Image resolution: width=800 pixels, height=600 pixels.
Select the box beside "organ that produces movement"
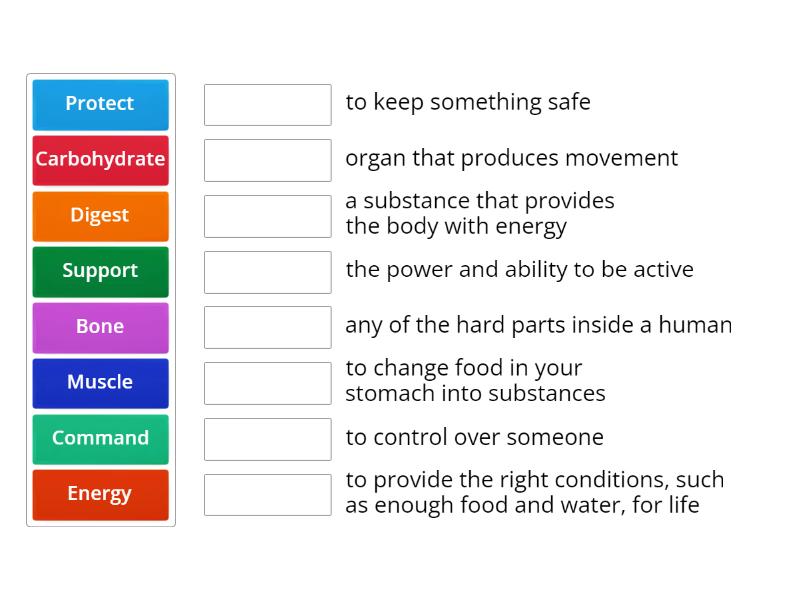point(267,160)
